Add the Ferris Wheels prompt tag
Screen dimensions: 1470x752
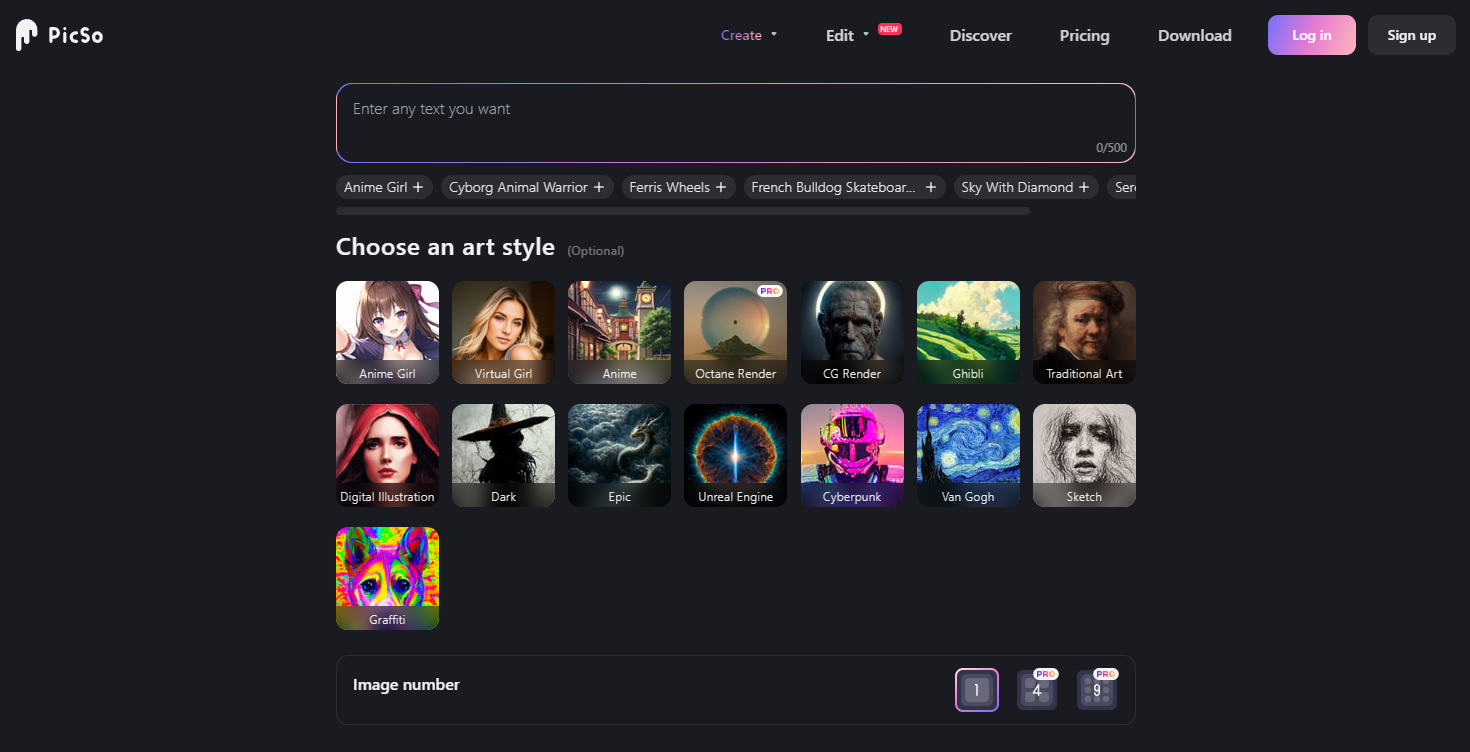click(678, 187)
